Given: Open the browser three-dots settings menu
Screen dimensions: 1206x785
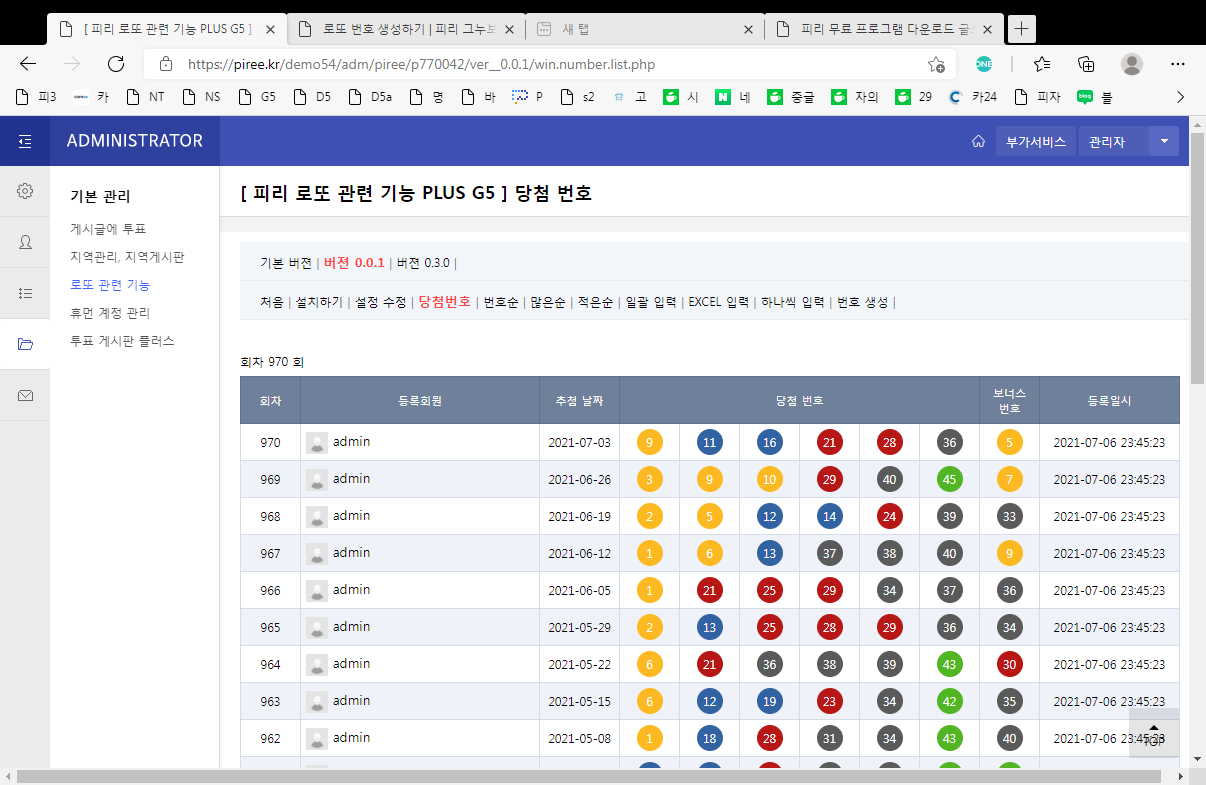Looking at the screenshot, I should point(1178,64).
